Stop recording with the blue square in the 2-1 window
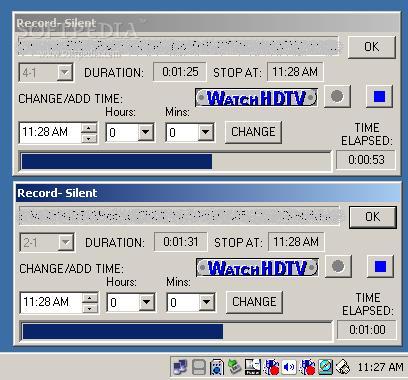This screenshot has width=408, height=380. pos(380,266)
